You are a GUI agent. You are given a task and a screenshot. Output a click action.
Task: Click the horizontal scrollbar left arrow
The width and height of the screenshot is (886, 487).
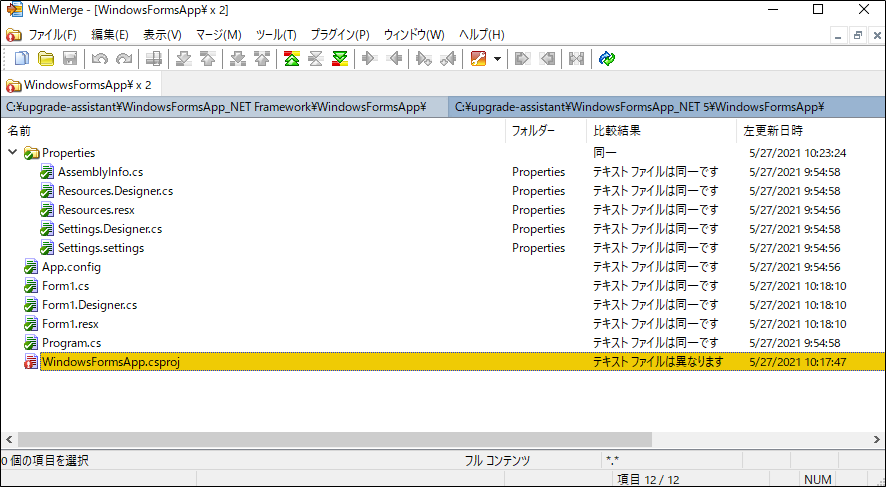click(x=8, y=440)
